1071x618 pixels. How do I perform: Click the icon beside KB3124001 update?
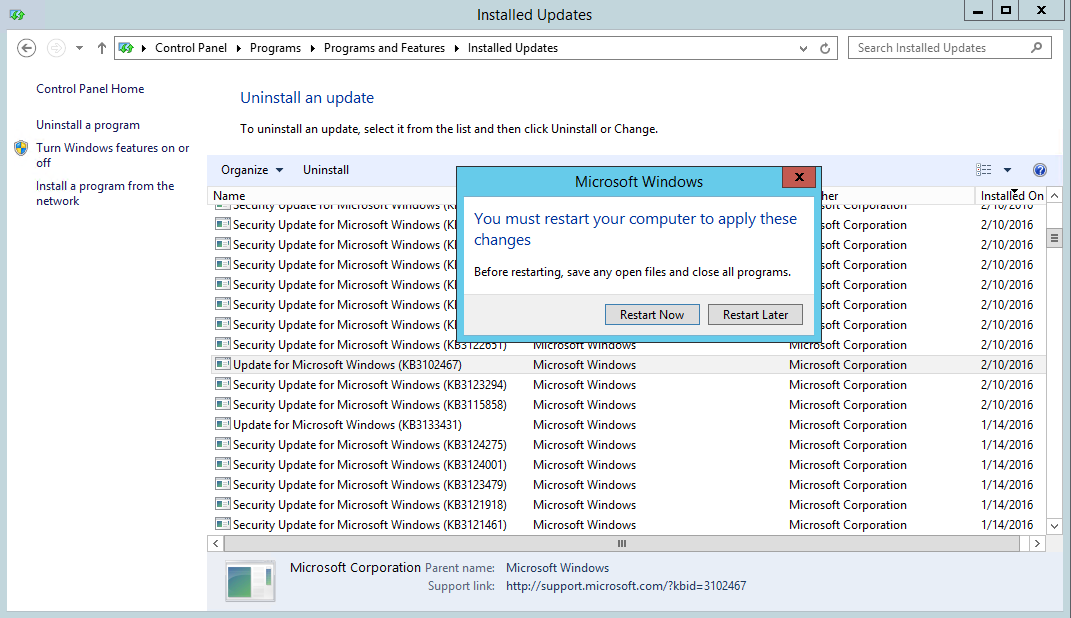223,464
